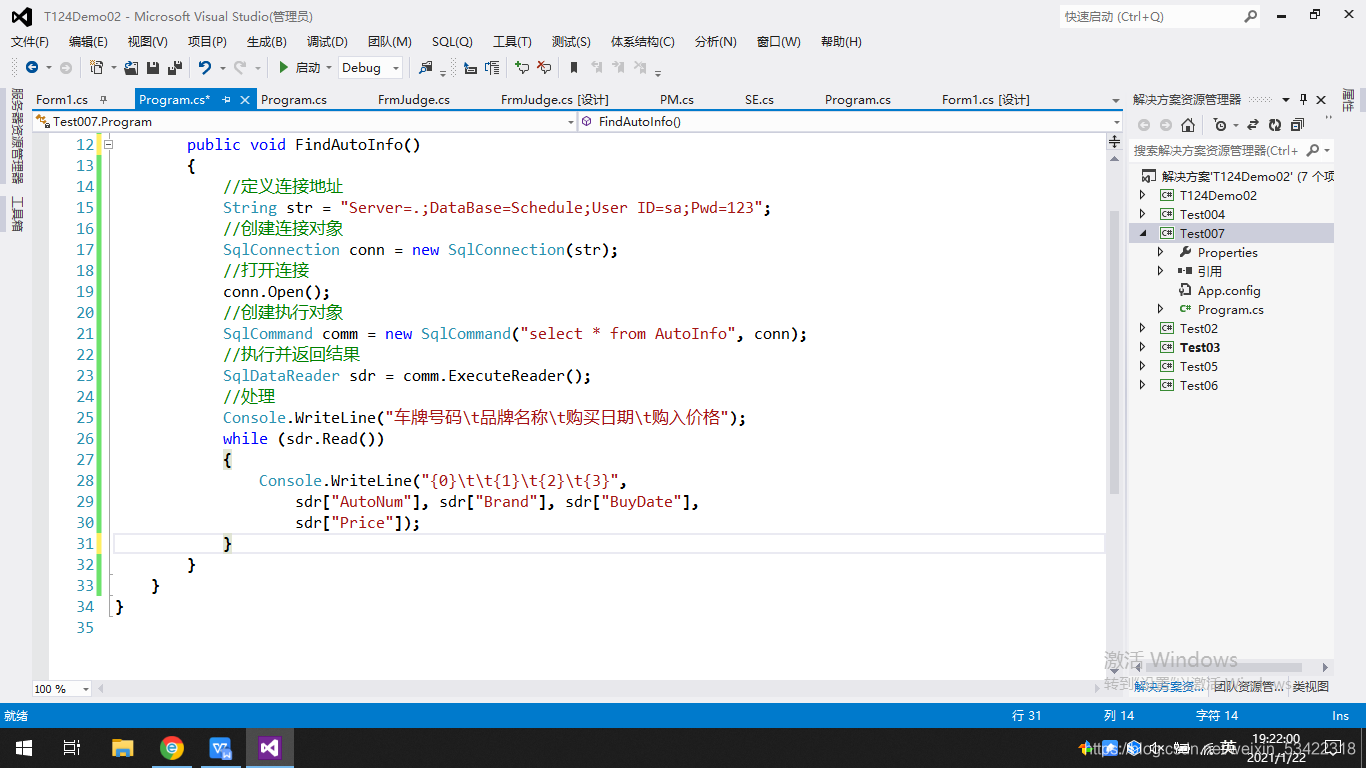Click the find in files toolbar icon
The image size is (1366, 768).
coord(426,68)
